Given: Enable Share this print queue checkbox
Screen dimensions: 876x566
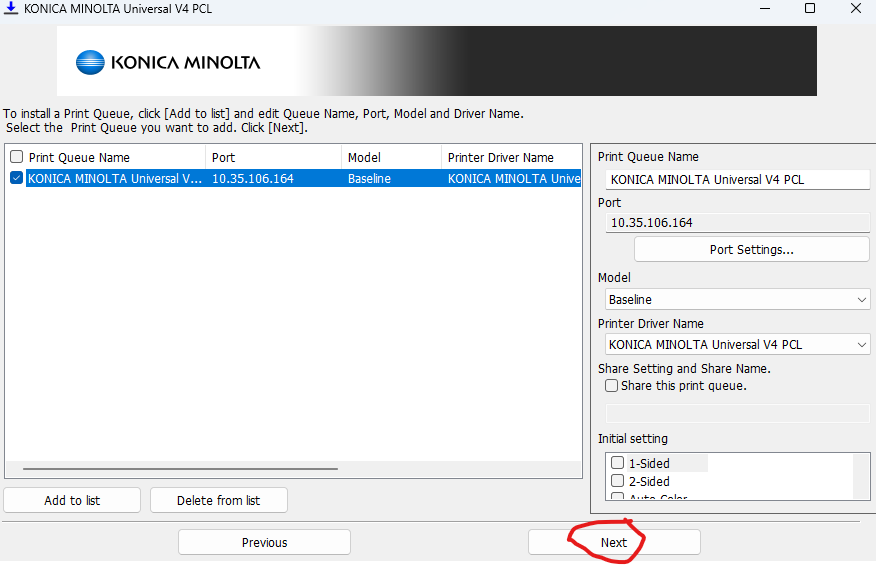Looking at the screenshot, I should pyautogui.click(x=612, y=386).
